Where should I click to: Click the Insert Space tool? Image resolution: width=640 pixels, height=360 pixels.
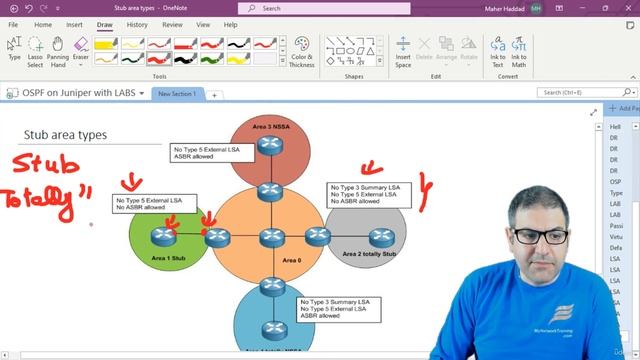[x=403, y=52]
